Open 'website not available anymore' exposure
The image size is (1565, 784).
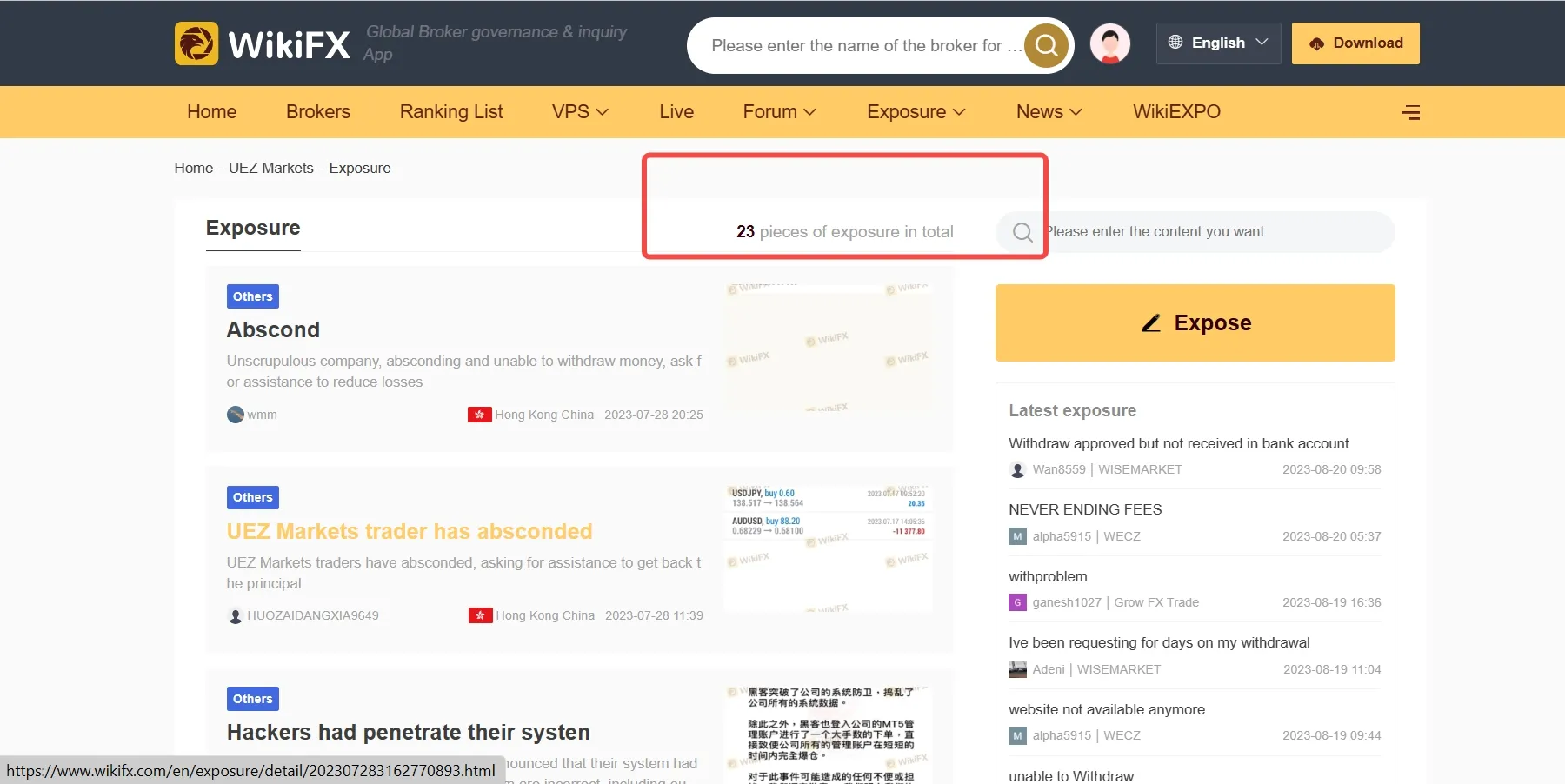(1107, 709)
